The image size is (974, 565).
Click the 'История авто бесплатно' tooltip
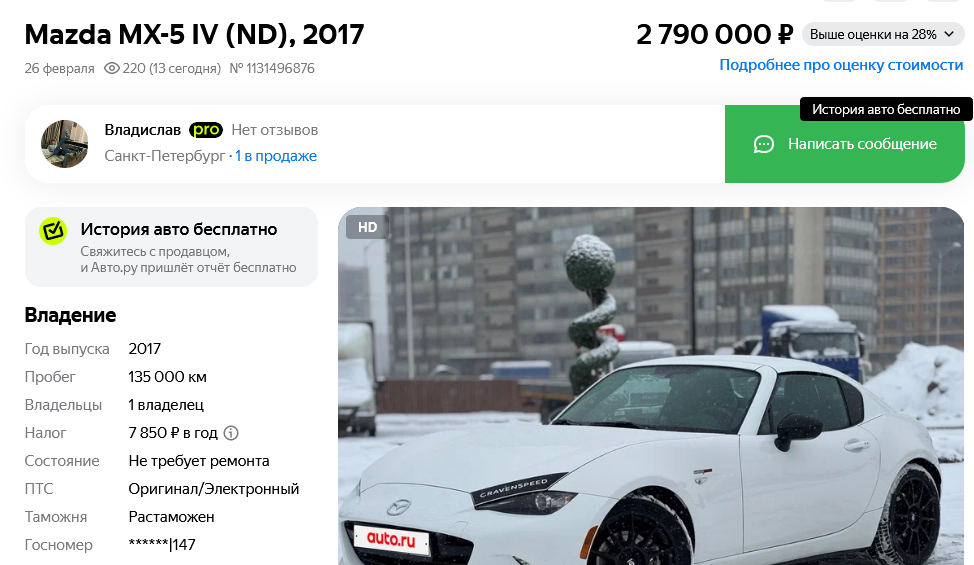tap(886, 109)
